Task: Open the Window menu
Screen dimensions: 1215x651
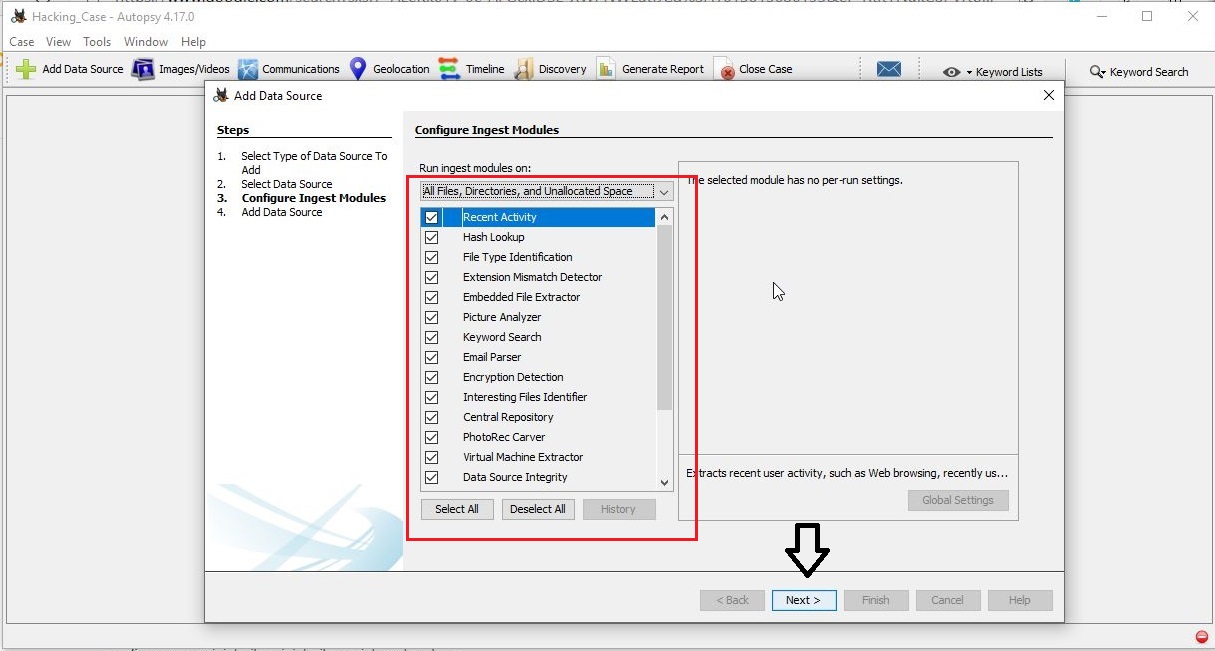Action: (146, 42)
